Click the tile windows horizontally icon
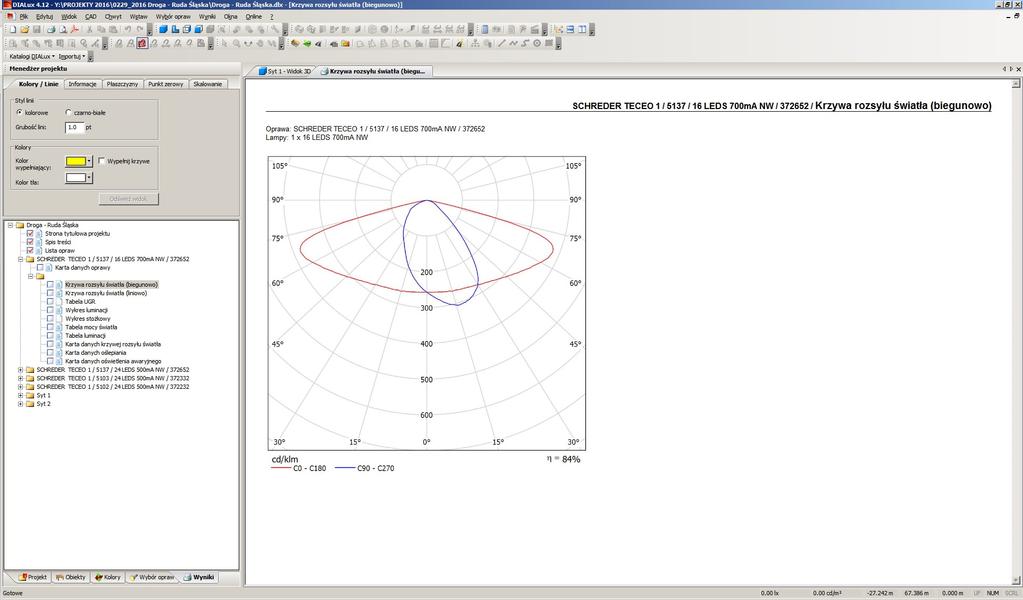 (x=570, y=29)
